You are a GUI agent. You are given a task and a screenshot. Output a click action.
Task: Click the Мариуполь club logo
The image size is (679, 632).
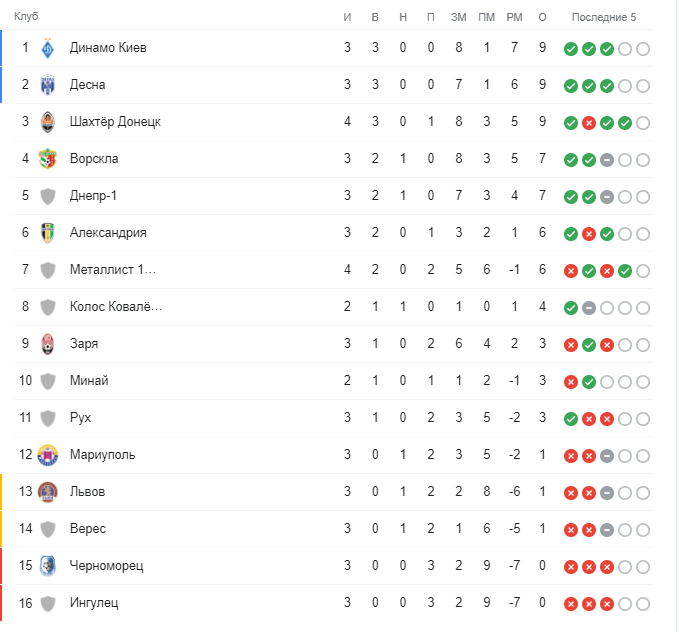point(48,455)
